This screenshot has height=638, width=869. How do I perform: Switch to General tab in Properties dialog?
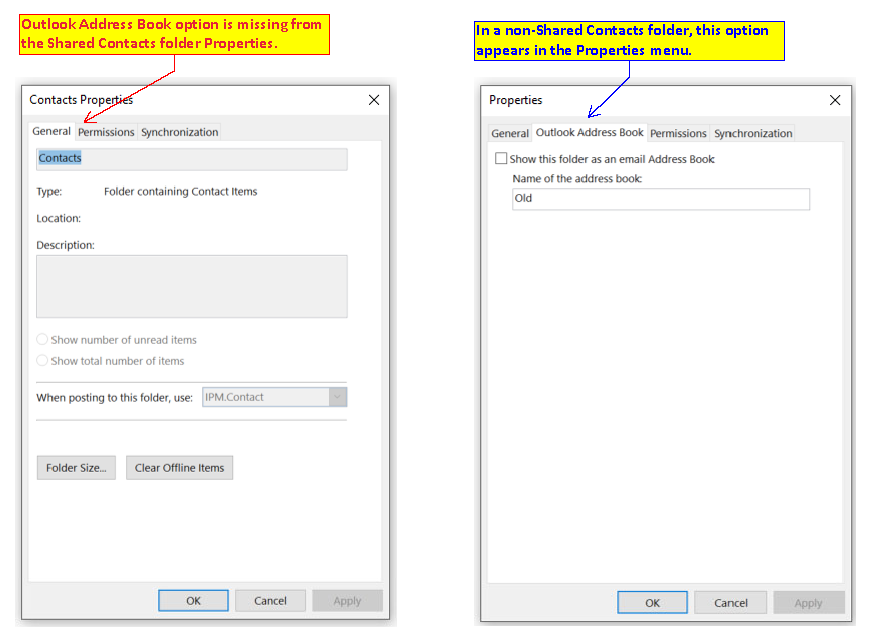[510, 133]
